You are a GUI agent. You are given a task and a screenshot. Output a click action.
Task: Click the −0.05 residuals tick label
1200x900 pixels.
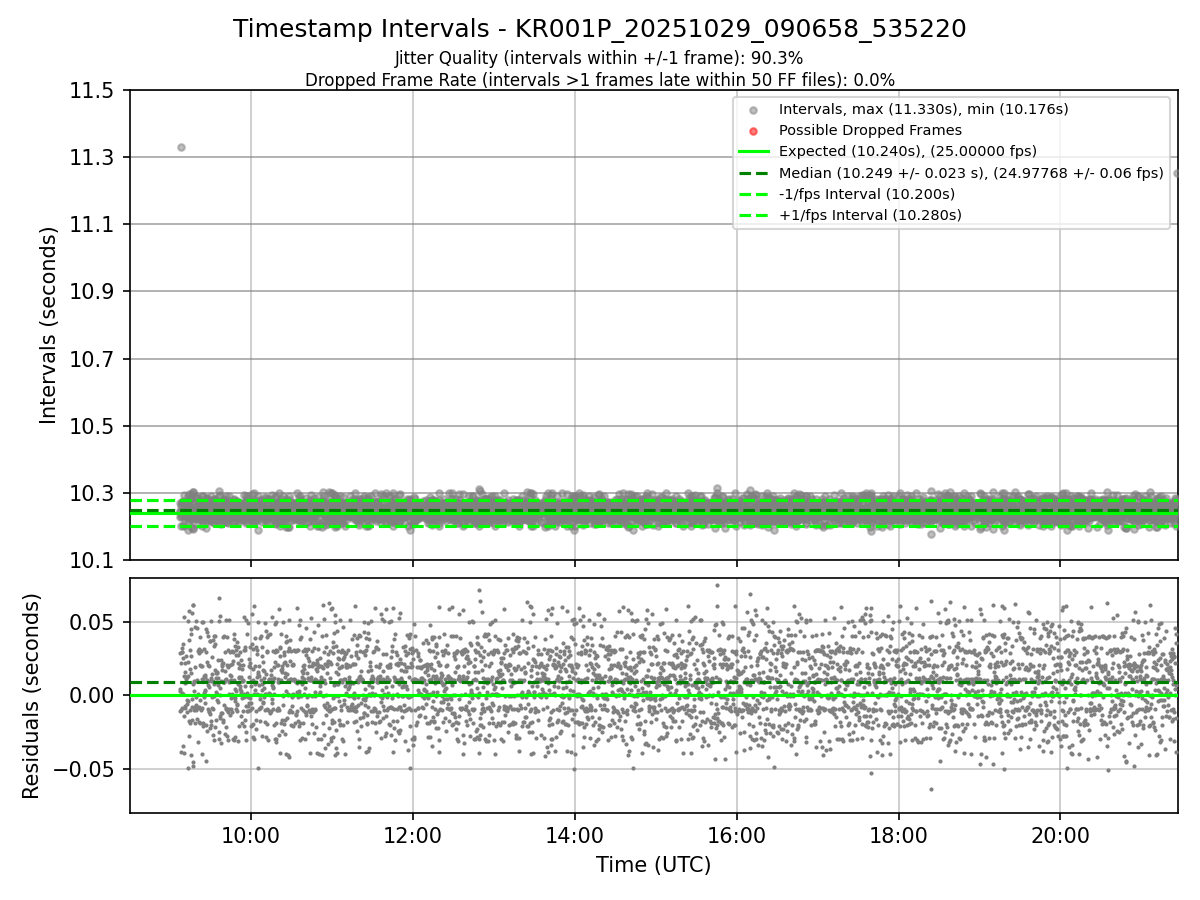82,769
